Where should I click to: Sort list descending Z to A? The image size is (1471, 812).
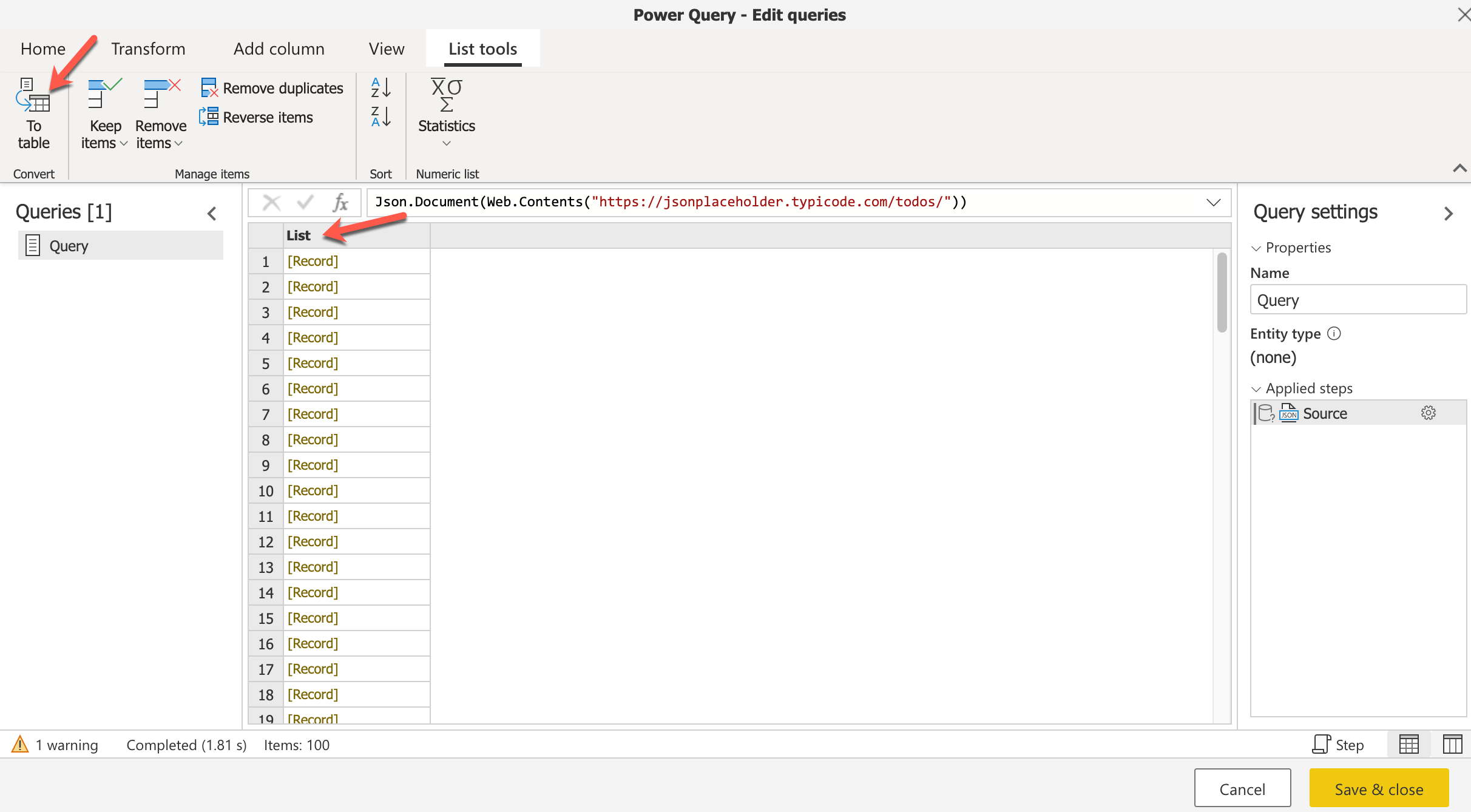(x=380, y=117)
